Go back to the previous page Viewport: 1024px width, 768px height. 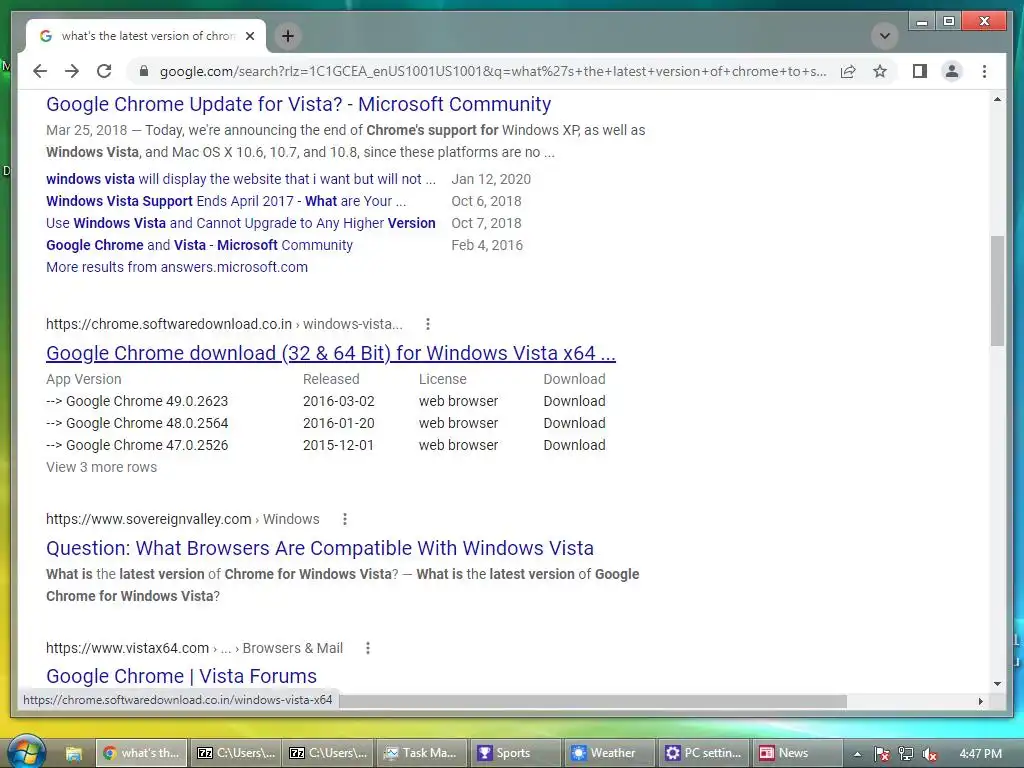pos(40,71)
